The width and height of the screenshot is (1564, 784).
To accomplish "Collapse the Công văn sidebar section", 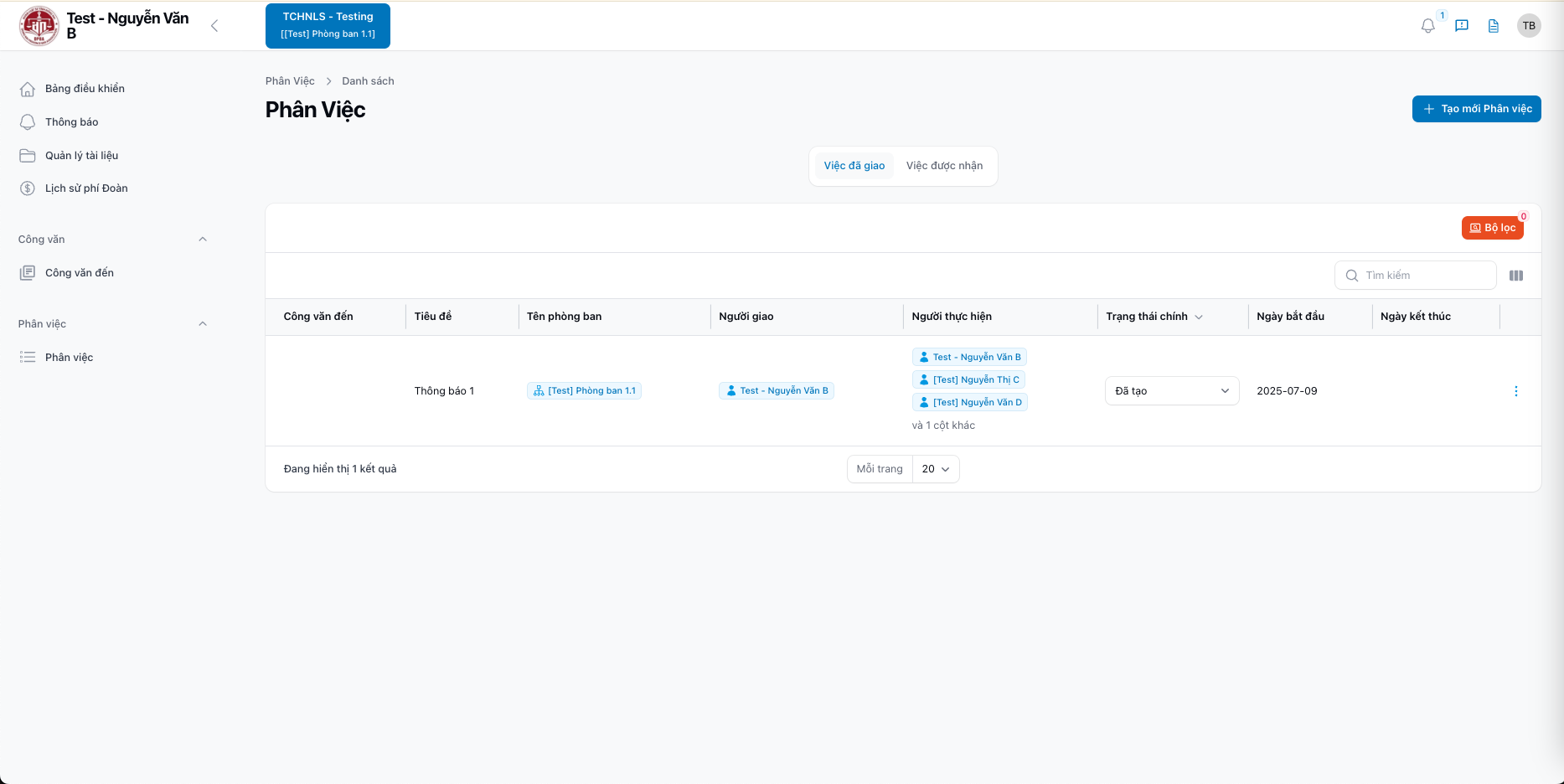I will tap(202, 240).
